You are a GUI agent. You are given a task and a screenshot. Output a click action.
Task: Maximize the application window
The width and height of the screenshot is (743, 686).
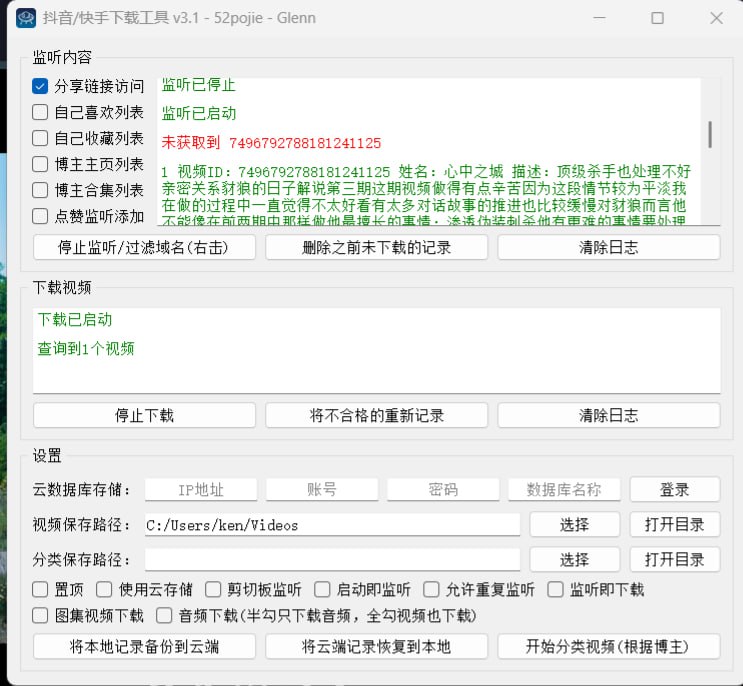pos(657,18)
